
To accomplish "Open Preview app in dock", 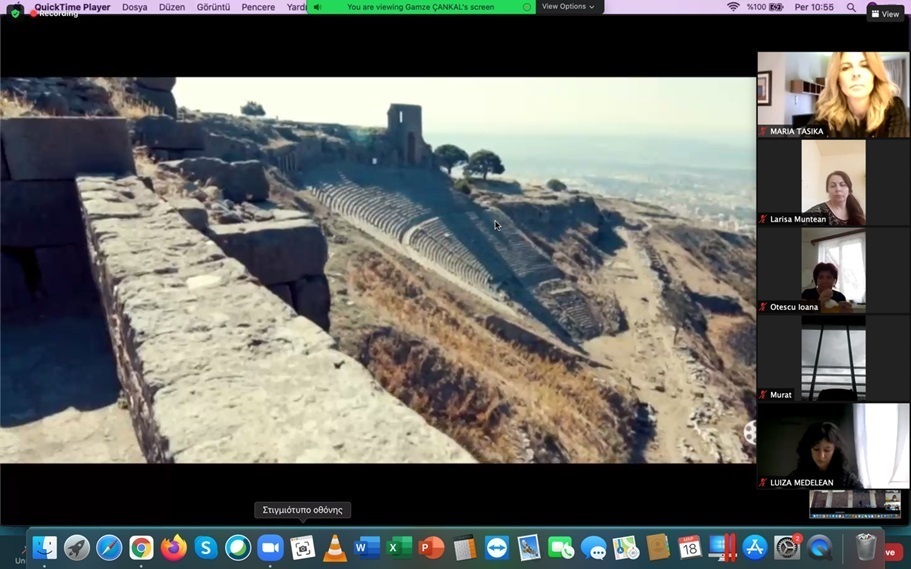I will pos(529,547).
